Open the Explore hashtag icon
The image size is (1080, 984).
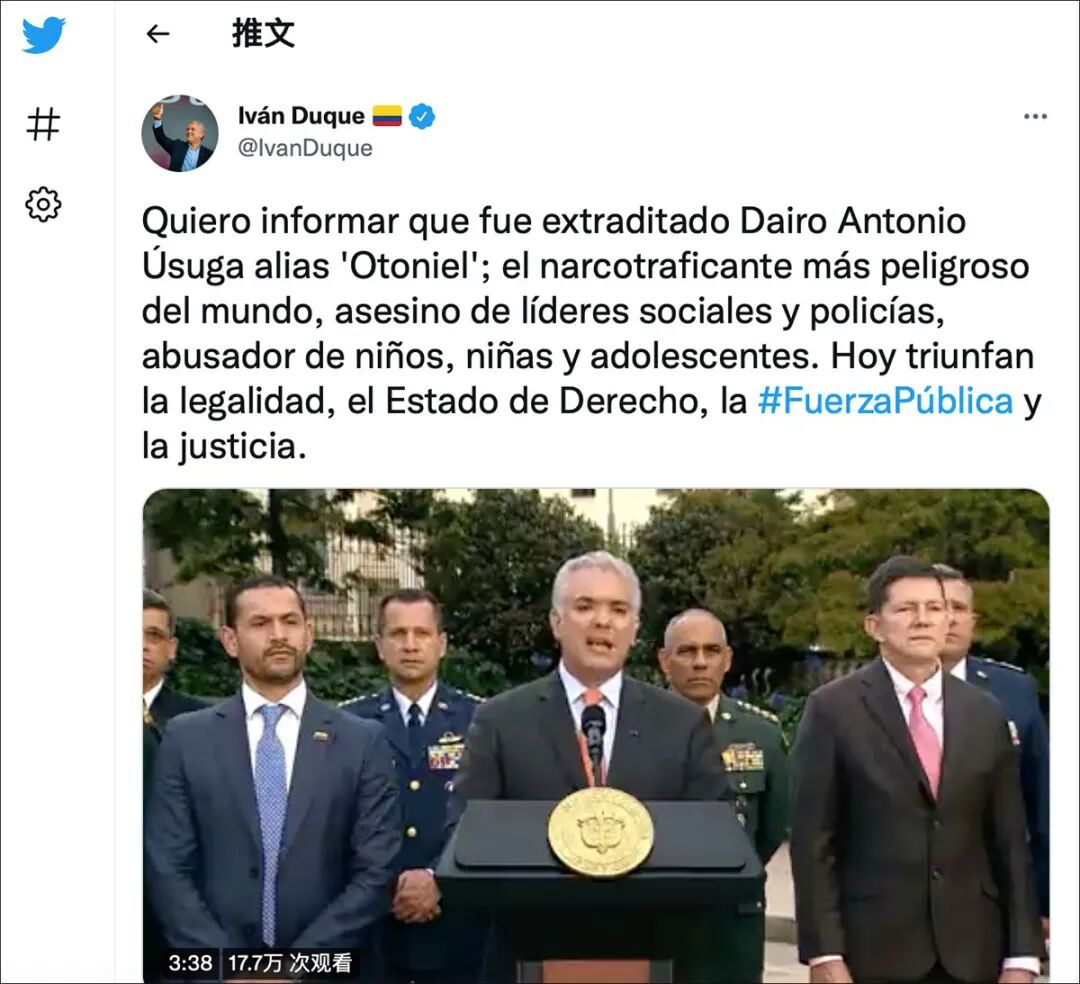[43, 124]
